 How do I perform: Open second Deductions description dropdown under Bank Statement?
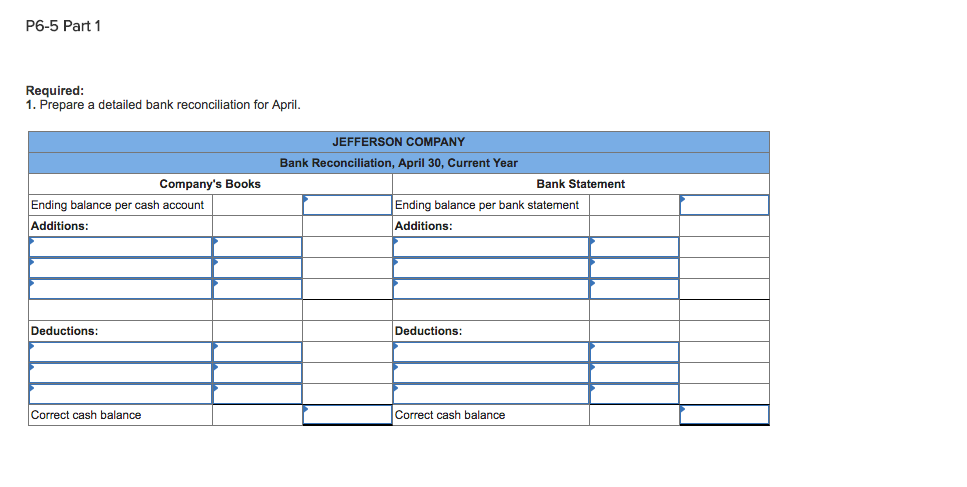[491, 373]
